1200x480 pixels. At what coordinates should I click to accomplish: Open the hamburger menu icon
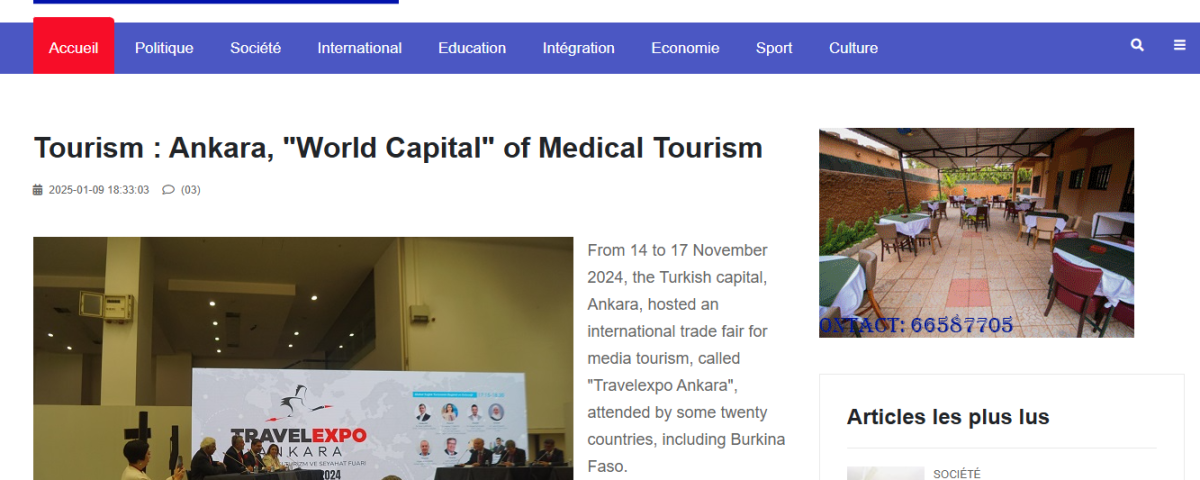point(1180,46)
